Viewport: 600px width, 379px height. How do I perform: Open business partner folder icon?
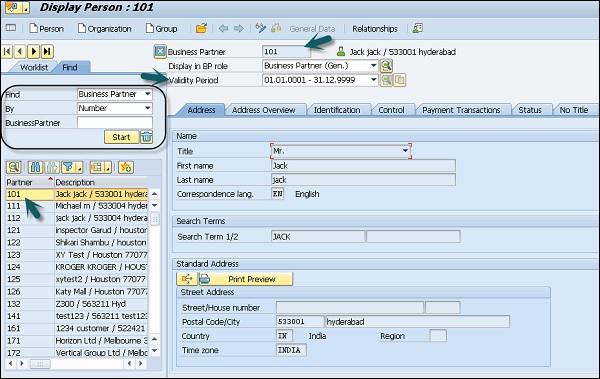point(201,28)
